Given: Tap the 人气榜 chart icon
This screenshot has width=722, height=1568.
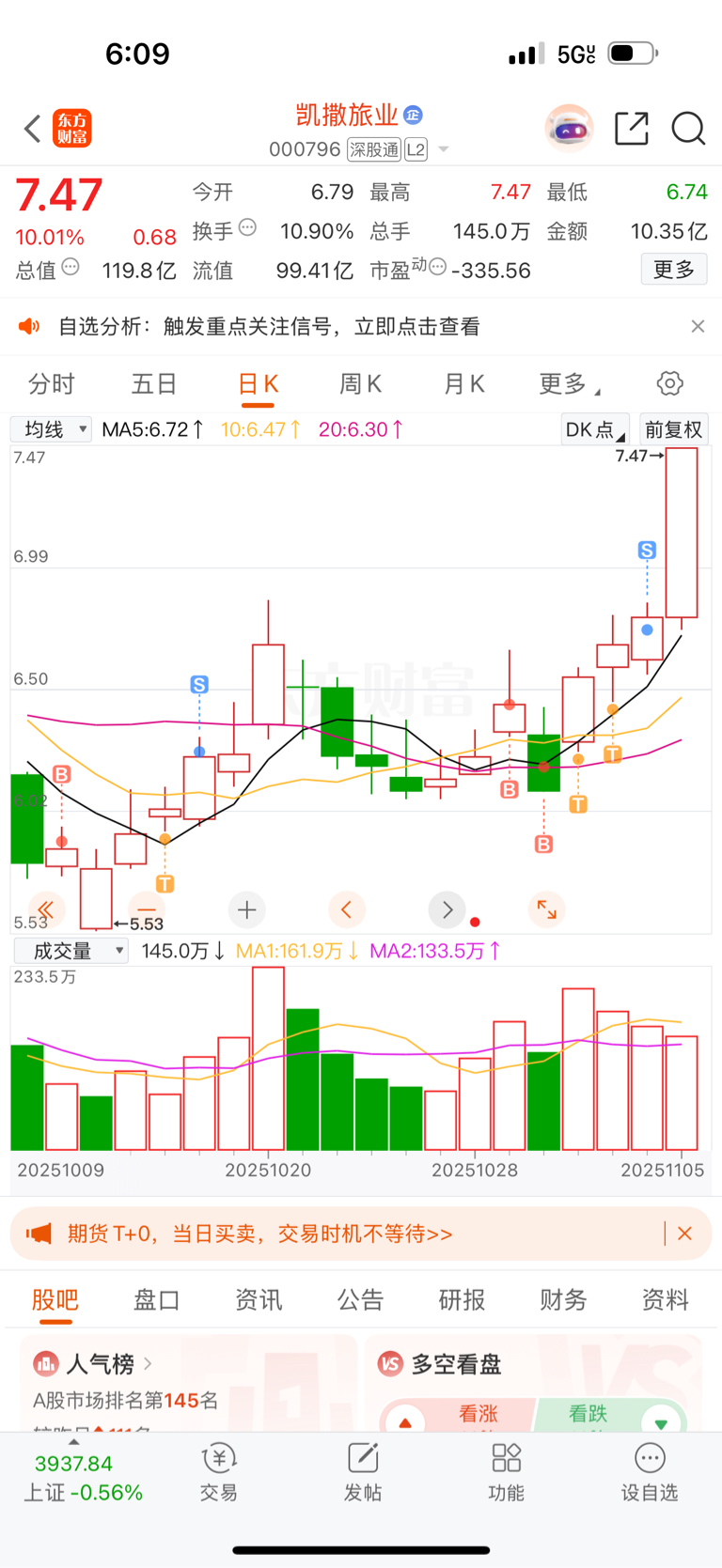Looking at the screenshot, I should [45, 1363].
